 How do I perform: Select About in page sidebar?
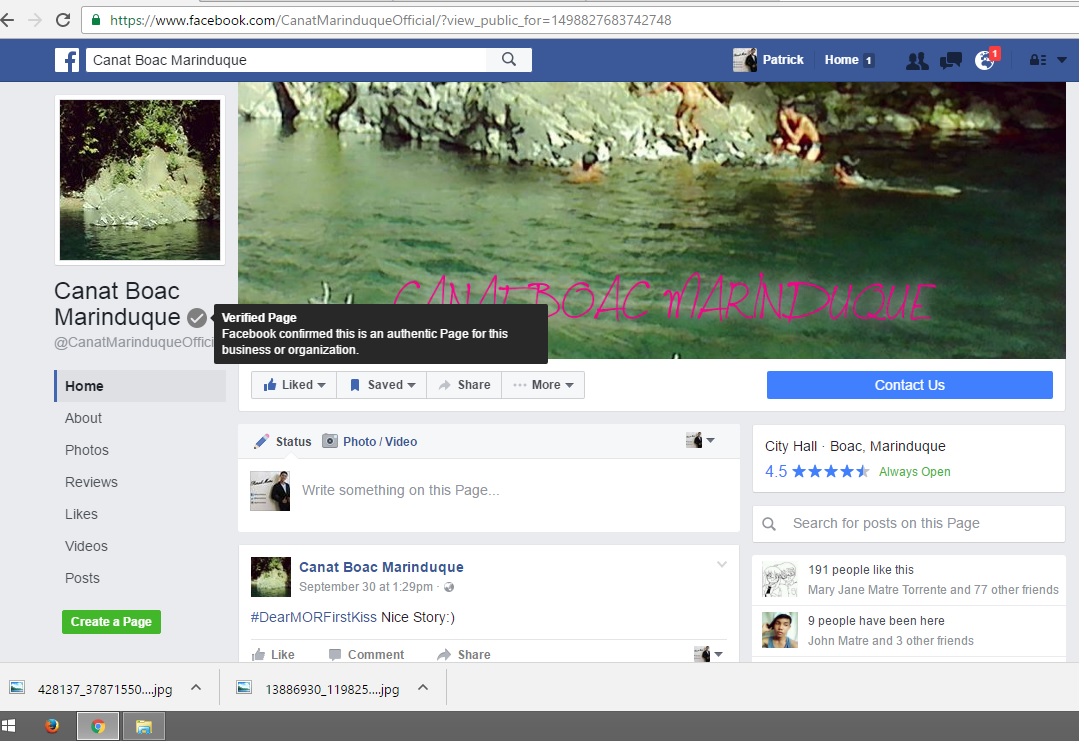pyautogui.click(x=83, y=418)
